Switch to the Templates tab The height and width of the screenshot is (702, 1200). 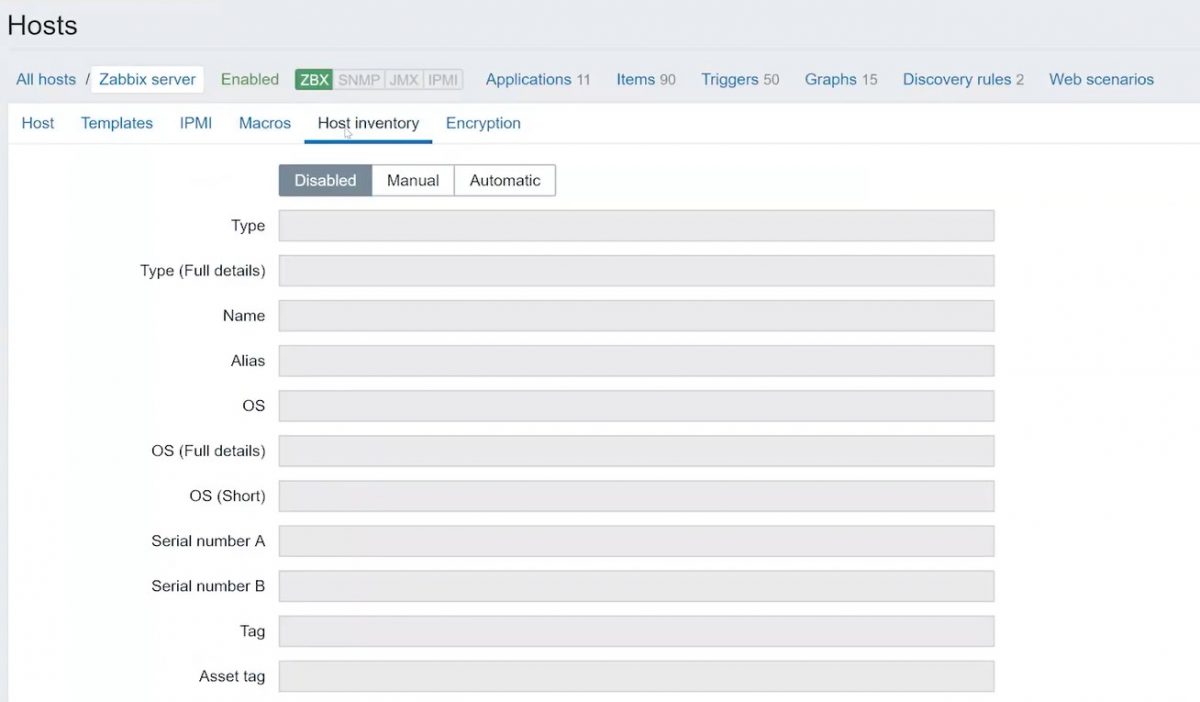(117, 122)
